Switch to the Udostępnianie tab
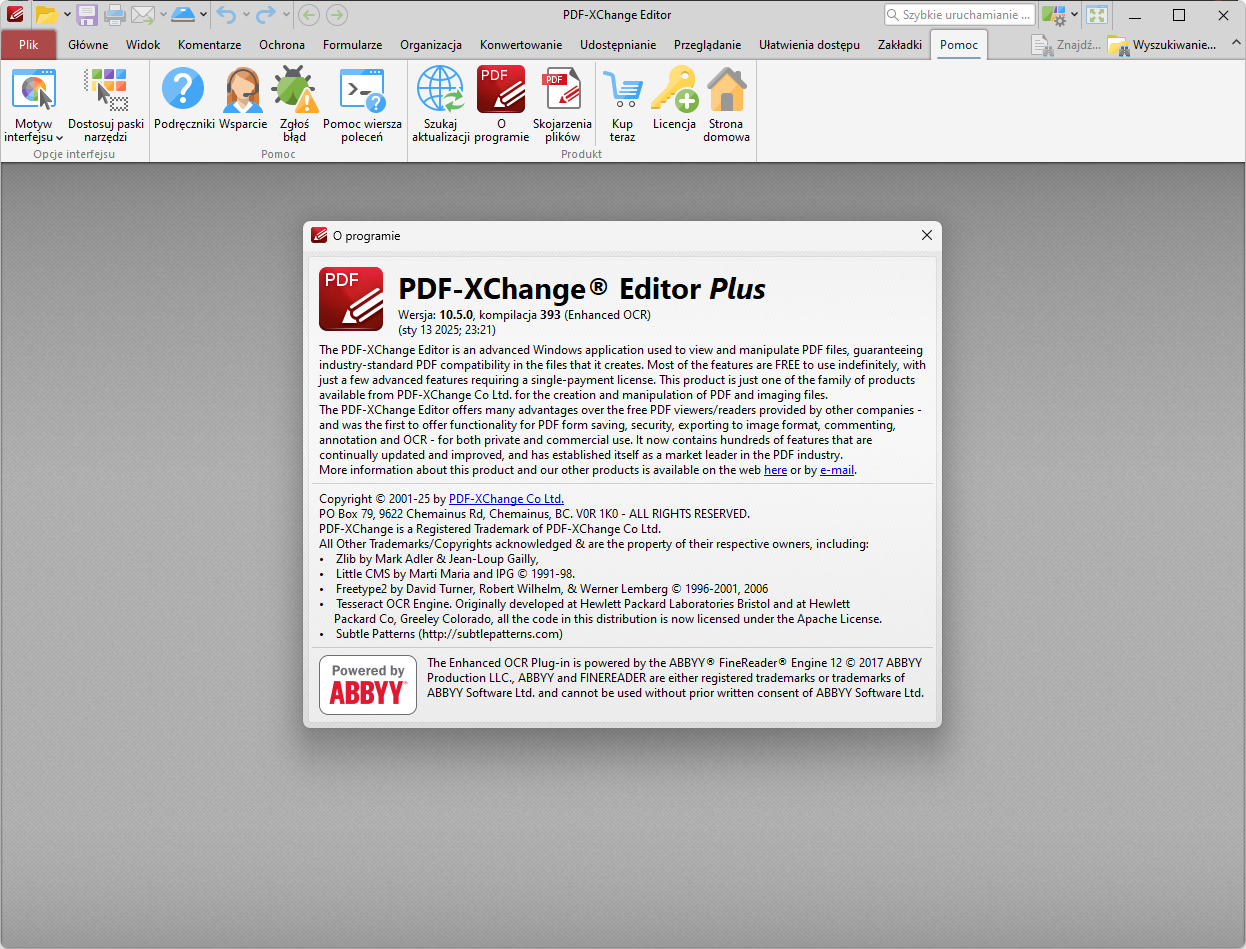 pyautogui.click(x=618, y=45)
